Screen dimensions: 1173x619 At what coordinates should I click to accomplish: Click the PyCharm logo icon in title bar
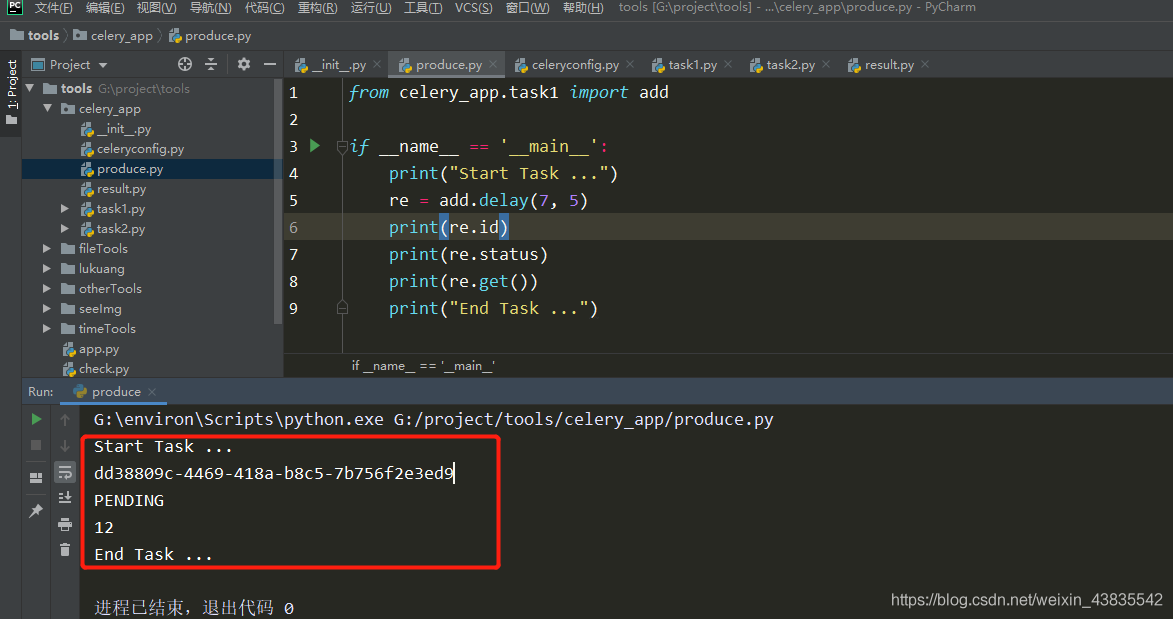(x=14, y=7)
